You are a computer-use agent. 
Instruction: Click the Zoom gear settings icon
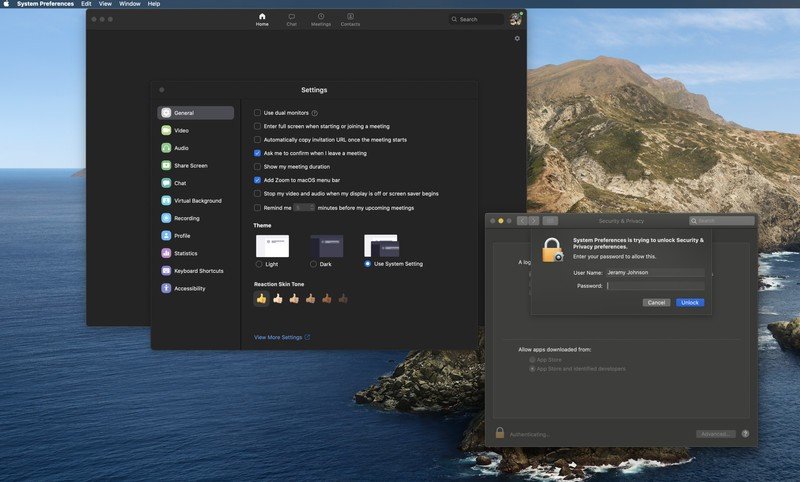[x=517, y=39]
